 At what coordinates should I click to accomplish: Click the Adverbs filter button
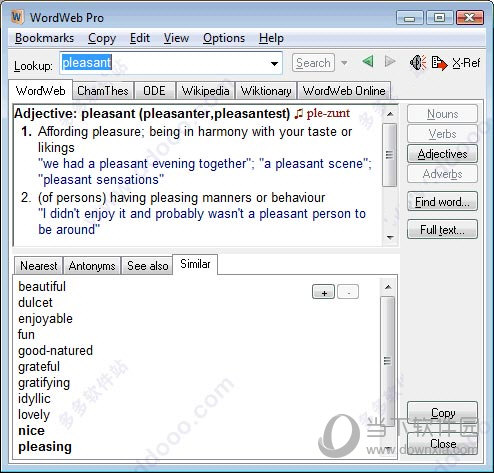point(442,174)
